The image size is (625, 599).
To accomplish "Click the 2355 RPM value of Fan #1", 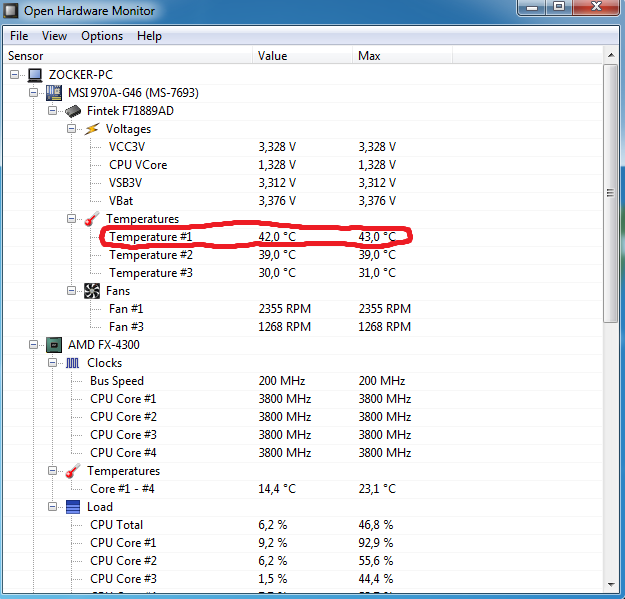I will click(x=285, y=309).
